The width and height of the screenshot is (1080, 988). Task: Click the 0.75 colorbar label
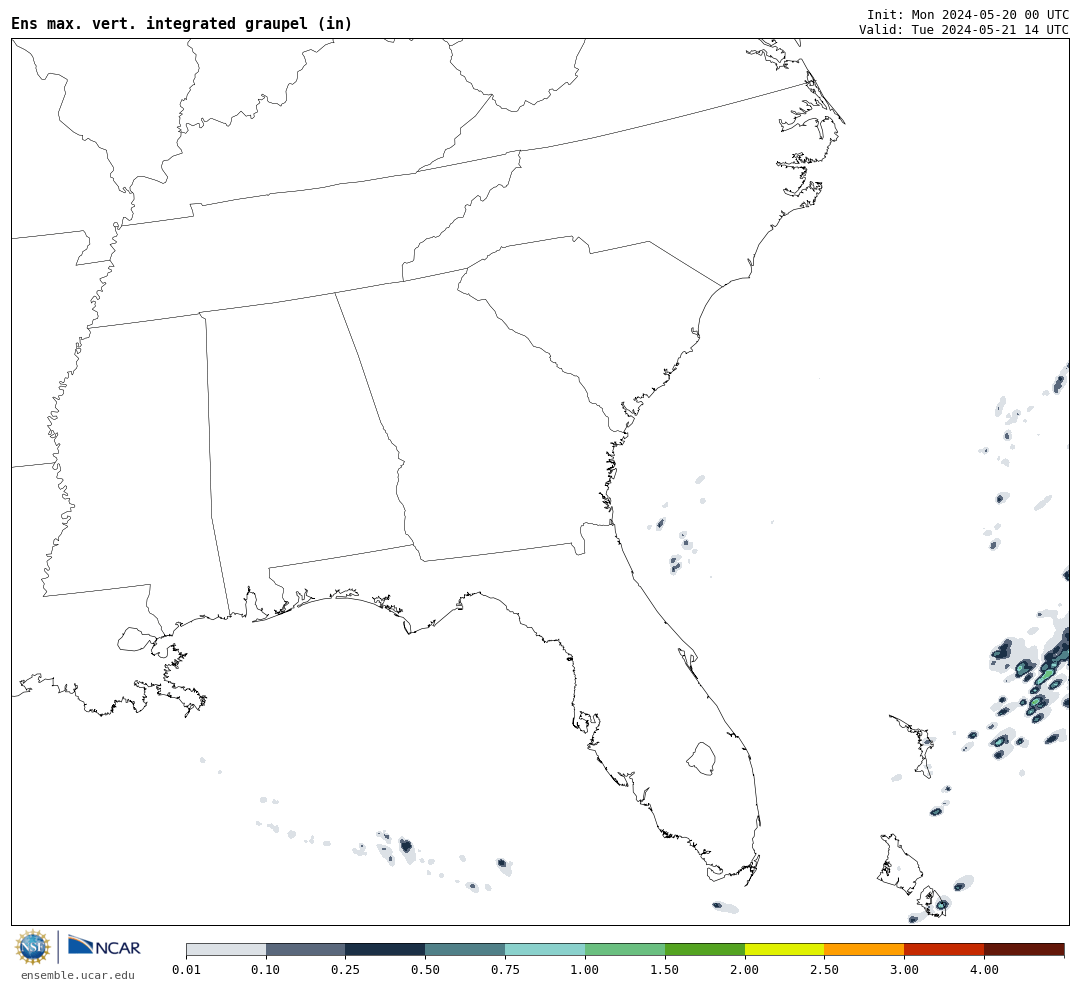(506, 969)
